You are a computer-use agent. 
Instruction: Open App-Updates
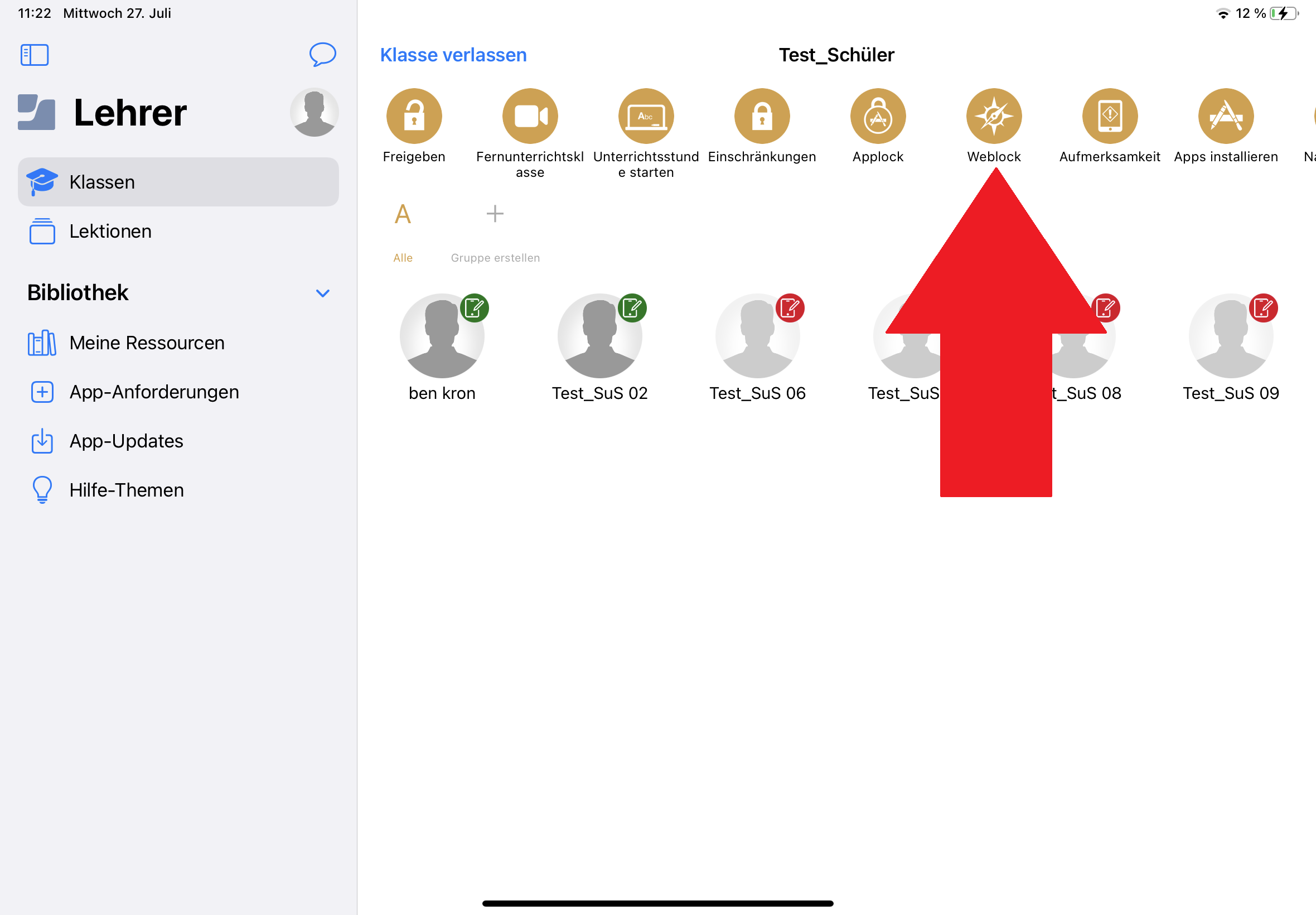178,441
